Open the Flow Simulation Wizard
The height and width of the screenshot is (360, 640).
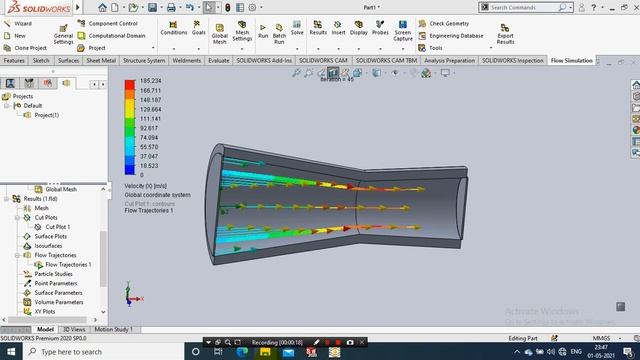tap(18, 24)
